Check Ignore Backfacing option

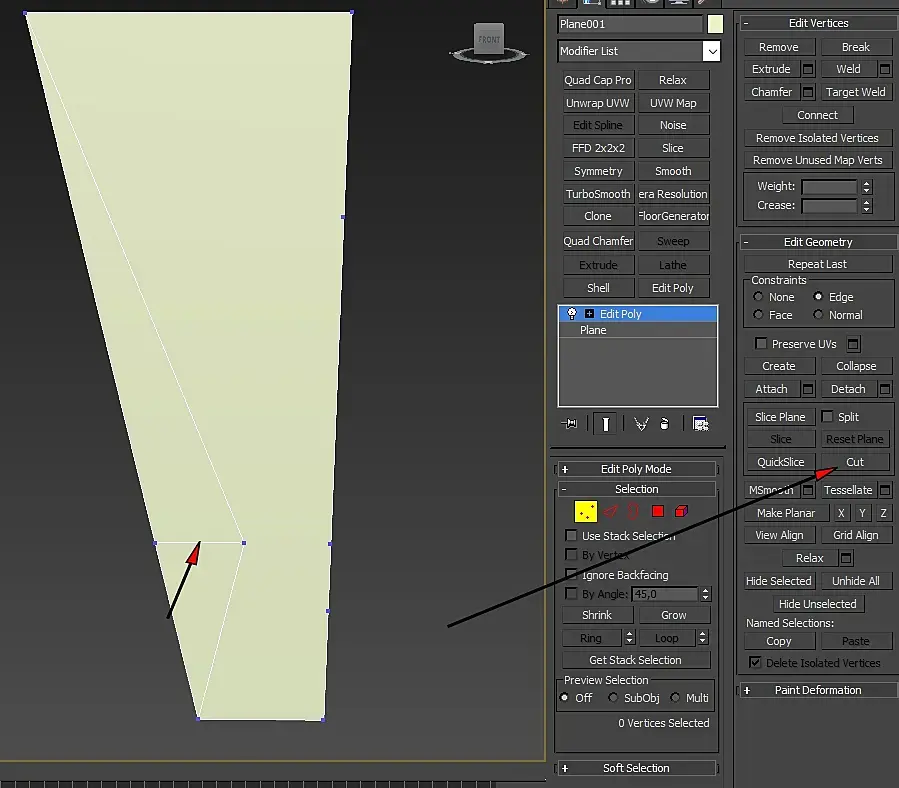[572, 575]
